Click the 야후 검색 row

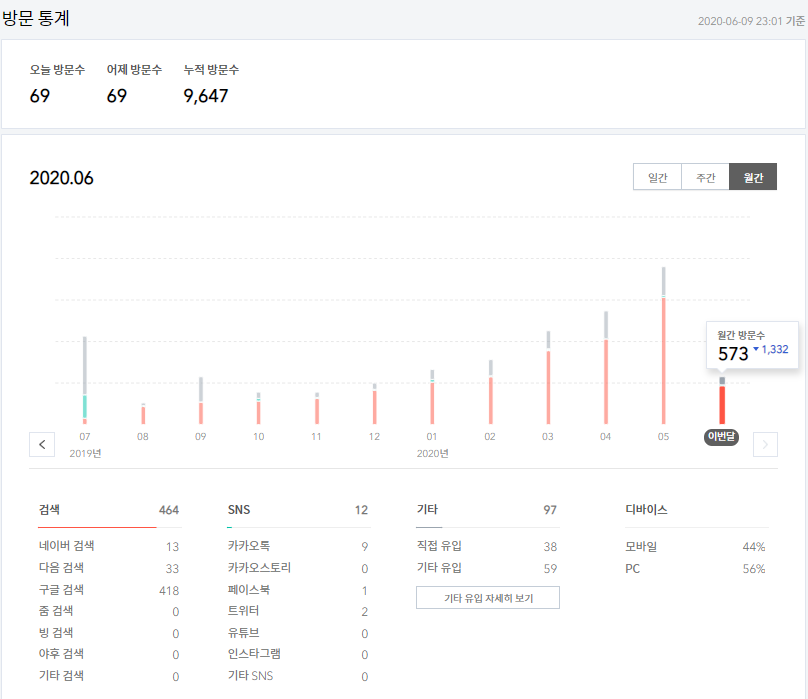[109, 654]
